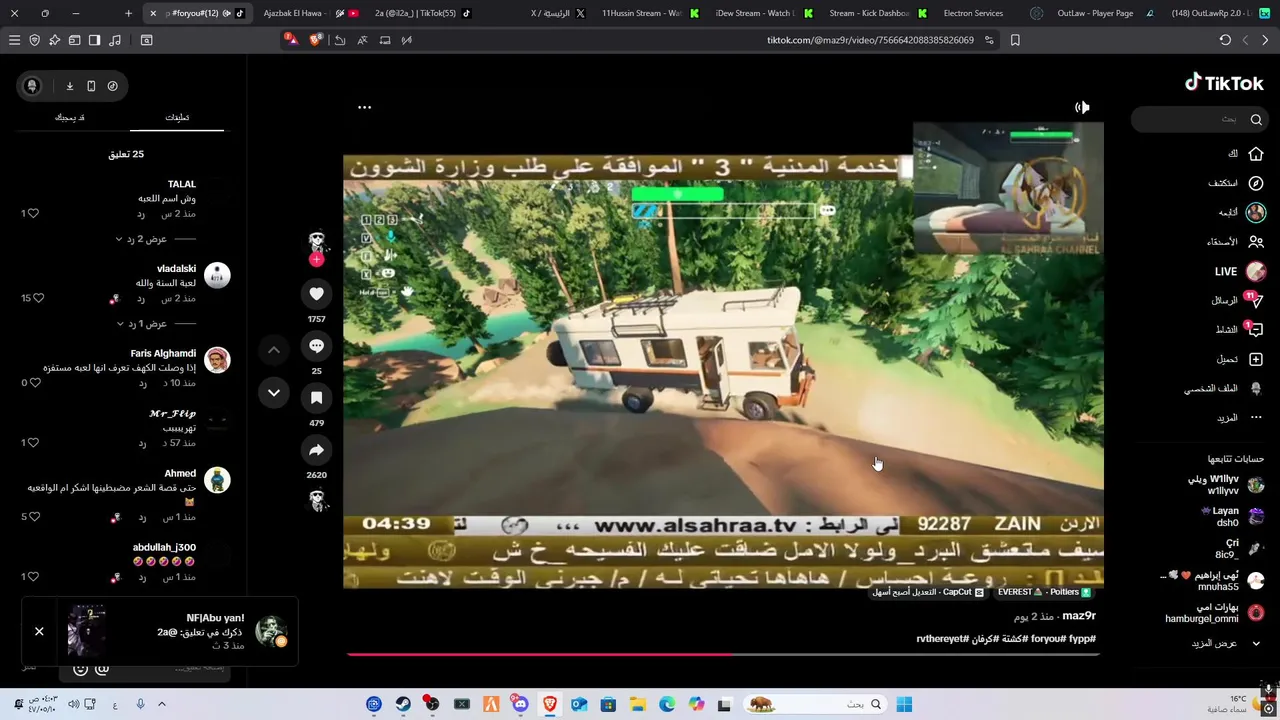
Task: Insert emoji in comment box
Action: [x=80, y=669]
